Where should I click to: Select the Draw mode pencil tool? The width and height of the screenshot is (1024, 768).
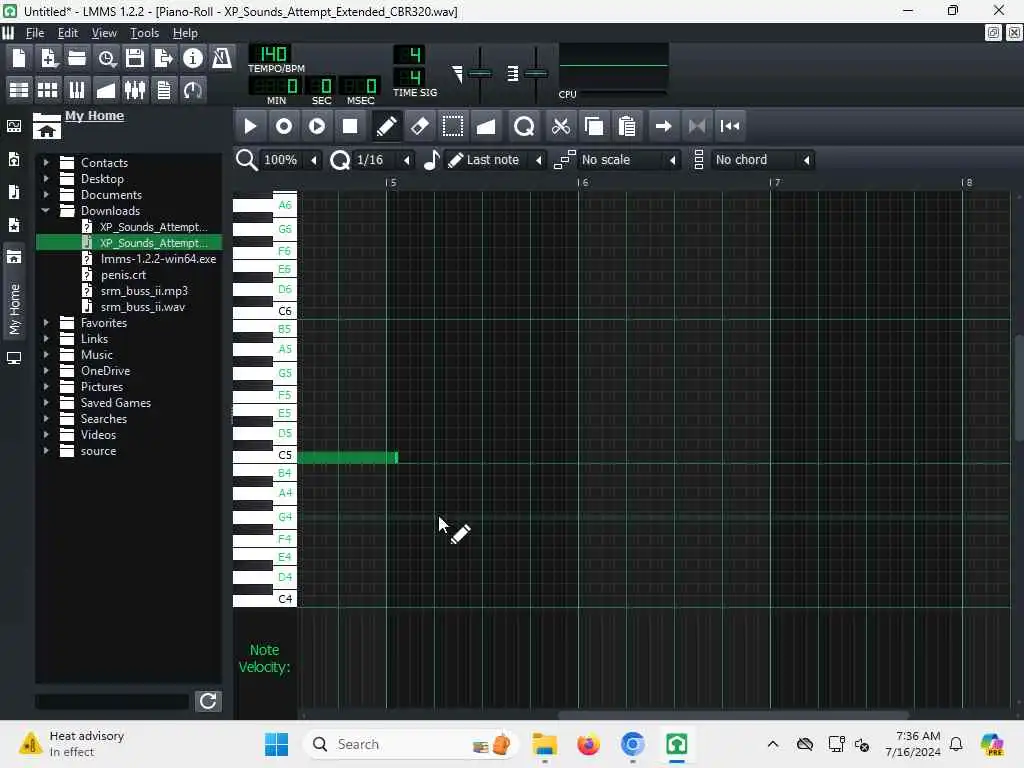[x=387, y=126]
